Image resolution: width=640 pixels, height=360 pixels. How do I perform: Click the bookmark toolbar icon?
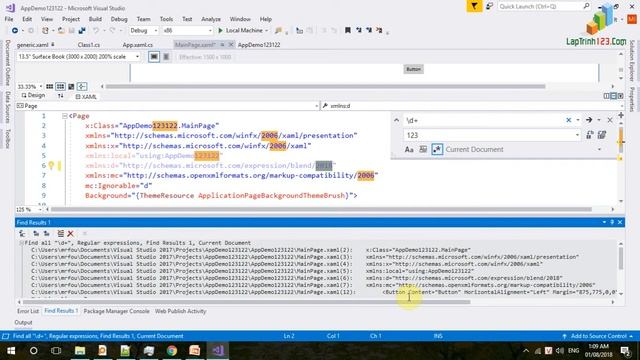point(348,30)
